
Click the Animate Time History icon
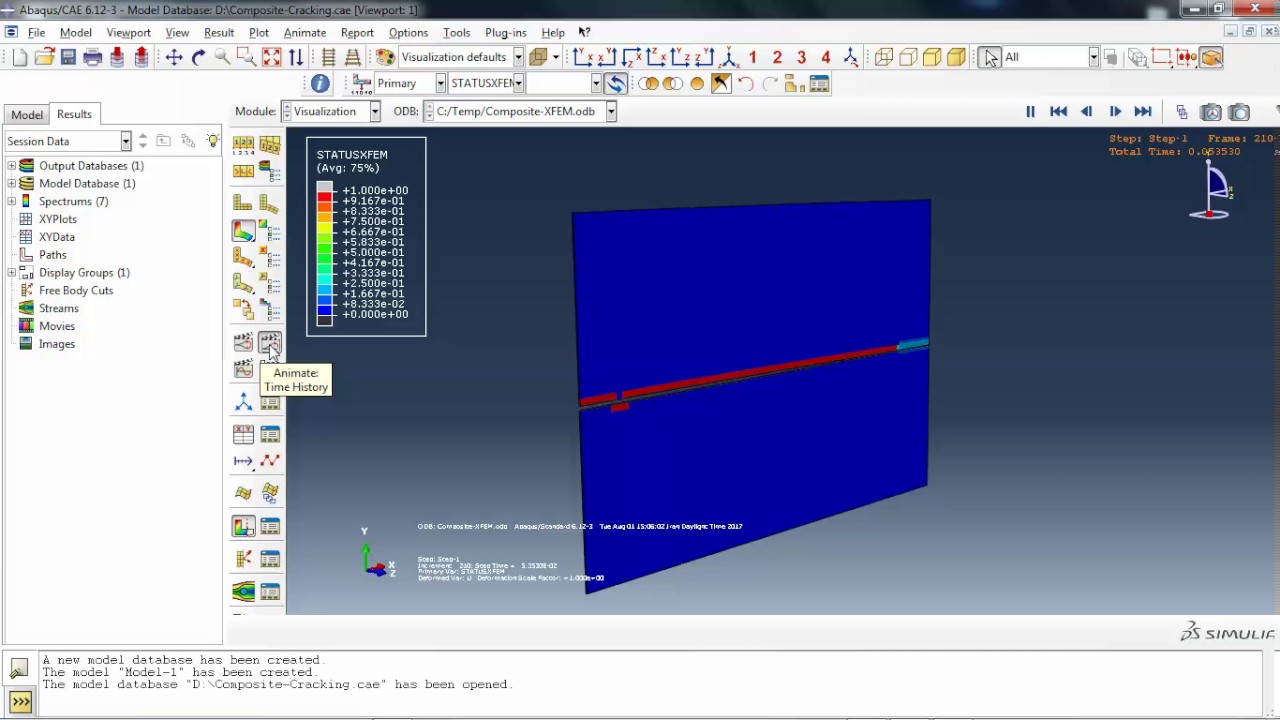click(x=270, y=344)
